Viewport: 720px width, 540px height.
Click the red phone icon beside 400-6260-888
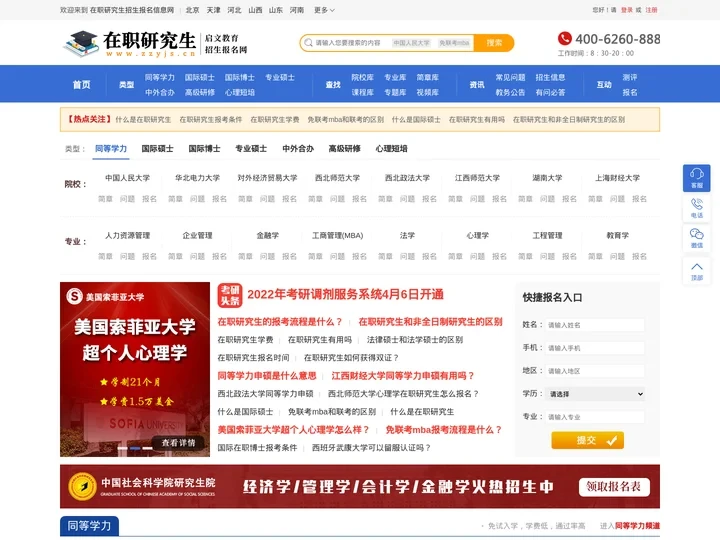coord(564,39)
